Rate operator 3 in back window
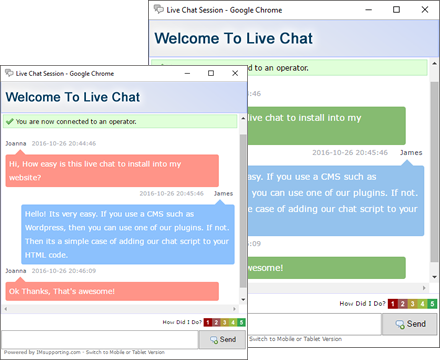Viewport: 440px width, 360px height. coord(412,304)
